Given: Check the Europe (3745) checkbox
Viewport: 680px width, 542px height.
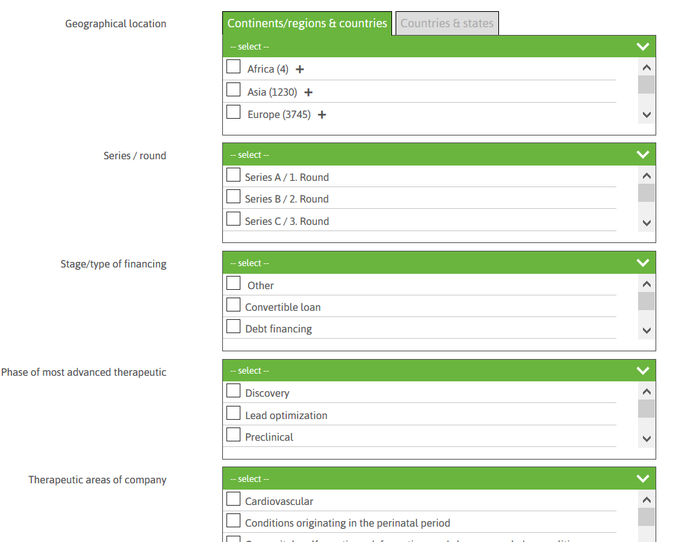Looking at the screenshot, I should [x=233, y=112].
